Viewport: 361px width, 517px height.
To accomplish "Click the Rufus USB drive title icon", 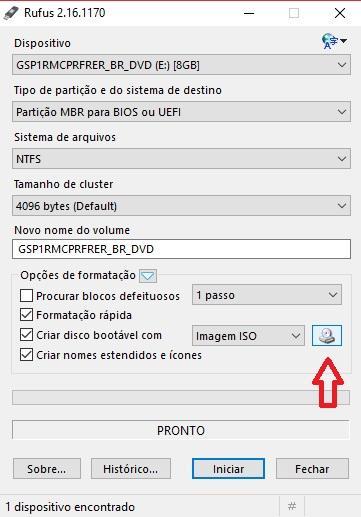I will tap(10, 13).
